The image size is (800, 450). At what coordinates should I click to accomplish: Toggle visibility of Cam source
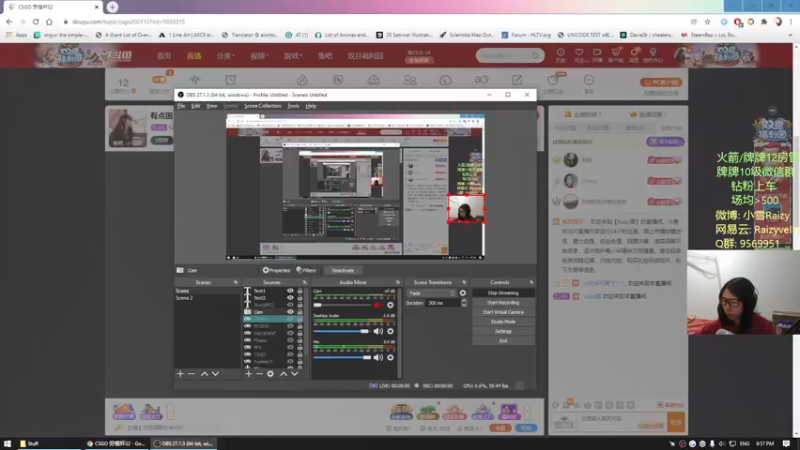290,312
